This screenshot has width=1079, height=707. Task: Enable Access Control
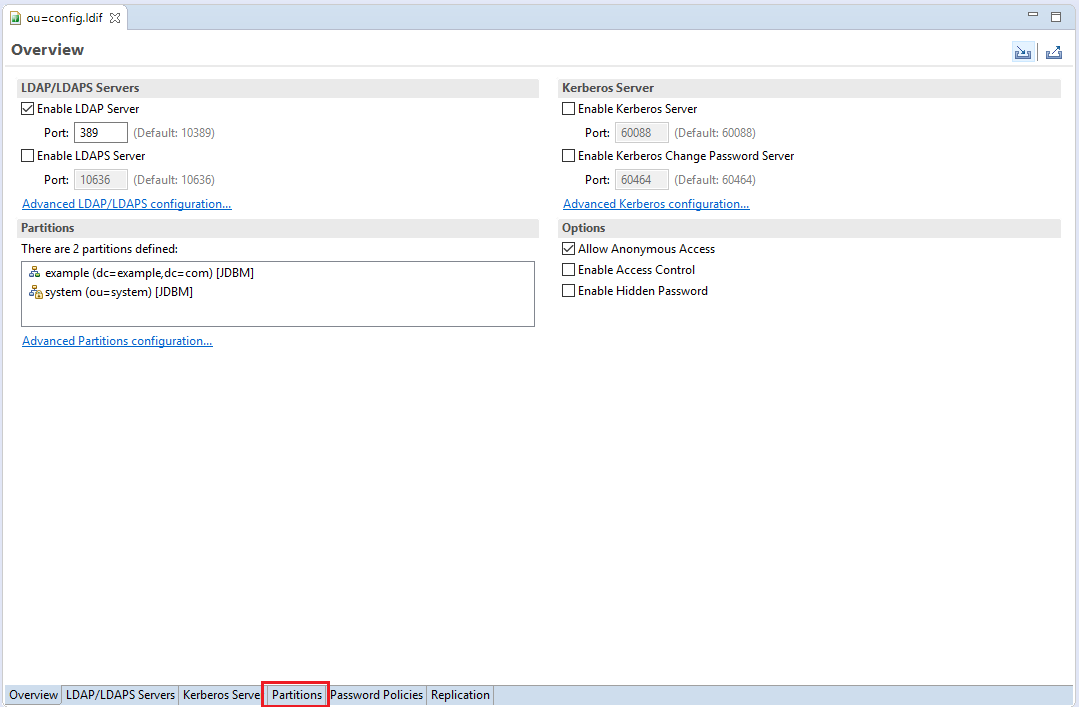(568, 269)
